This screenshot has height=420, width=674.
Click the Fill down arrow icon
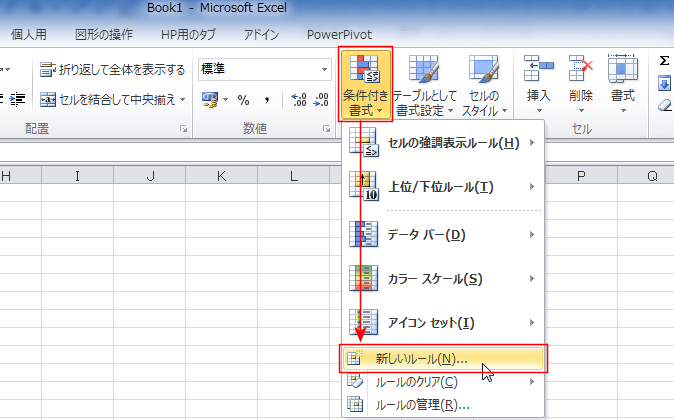tap(665, 83)
